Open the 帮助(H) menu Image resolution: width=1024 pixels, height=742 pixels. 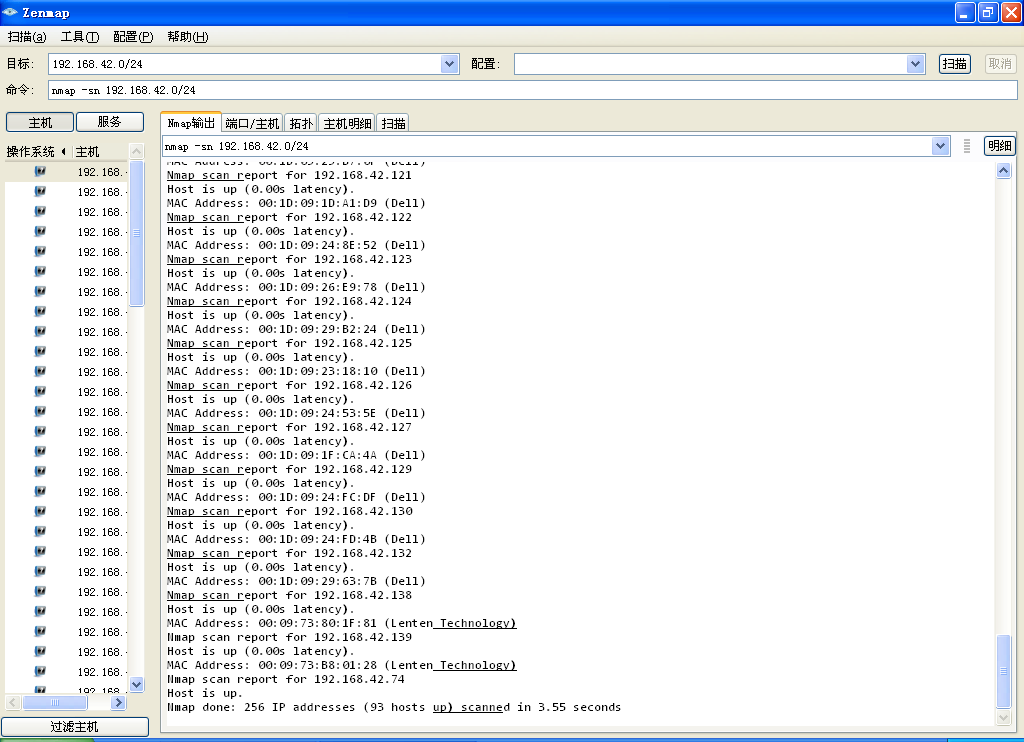pyautogui.click(x=187, y=37)
